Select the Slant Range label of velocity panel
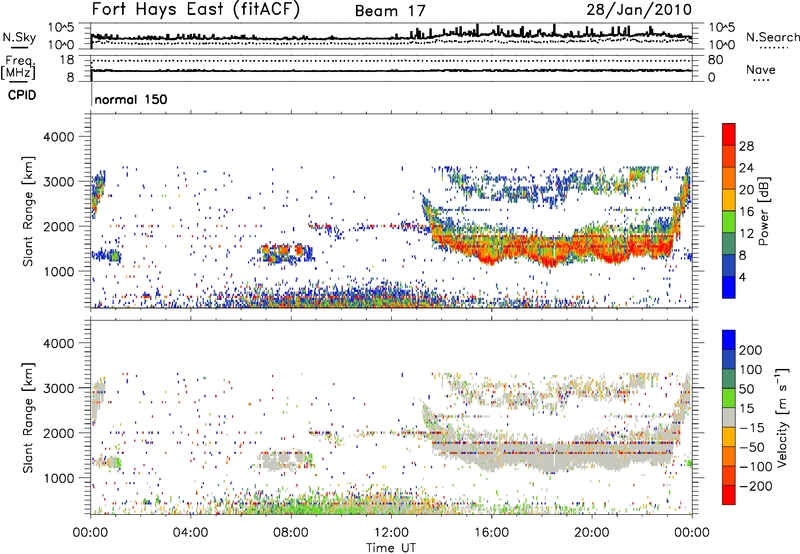Image resolution: width=800 pixels, height=554 pixels. (28, 418)
